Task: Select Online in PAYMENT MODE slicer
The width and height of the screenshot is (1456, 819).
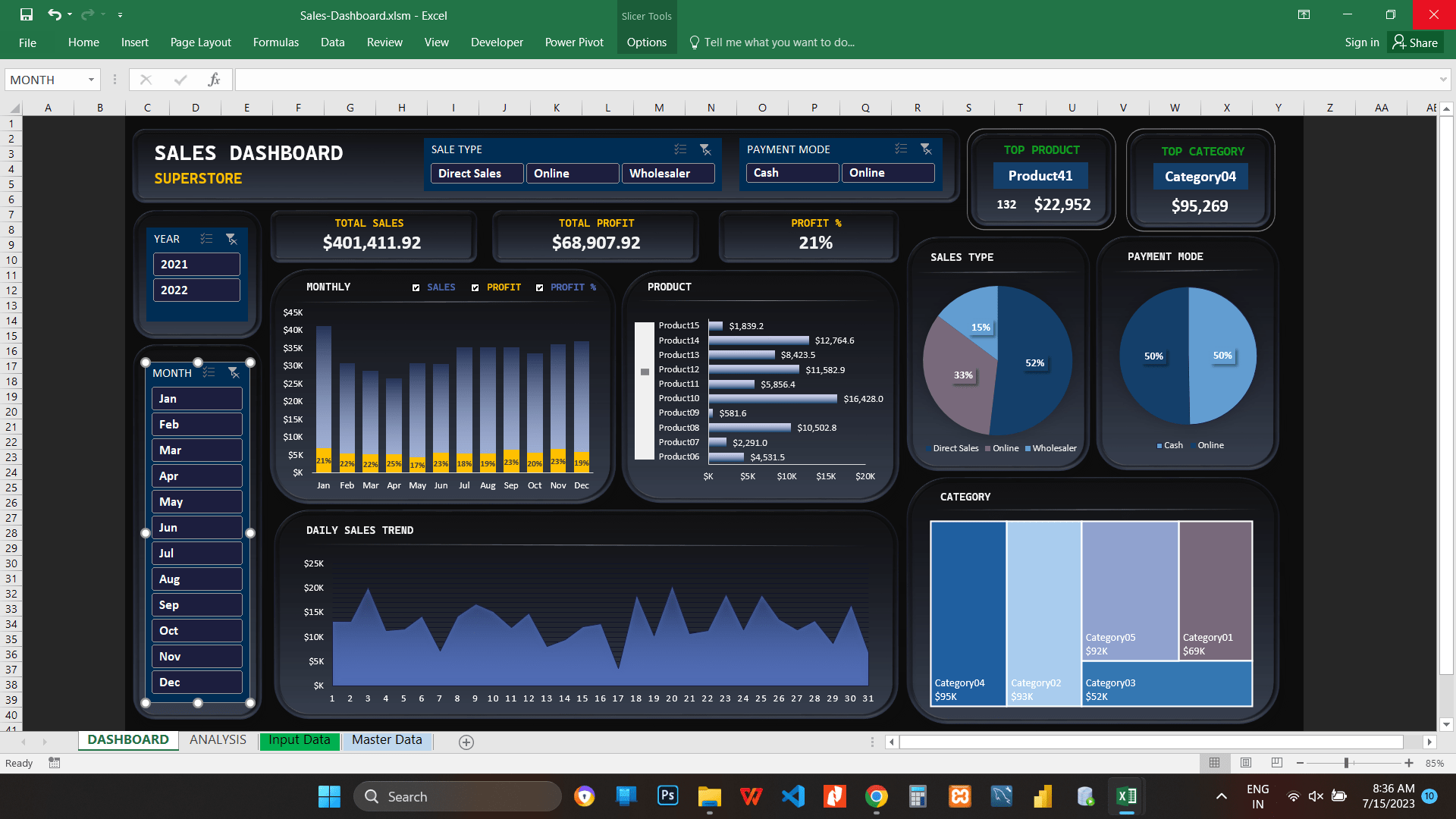Action: click(x=888, y=173)
